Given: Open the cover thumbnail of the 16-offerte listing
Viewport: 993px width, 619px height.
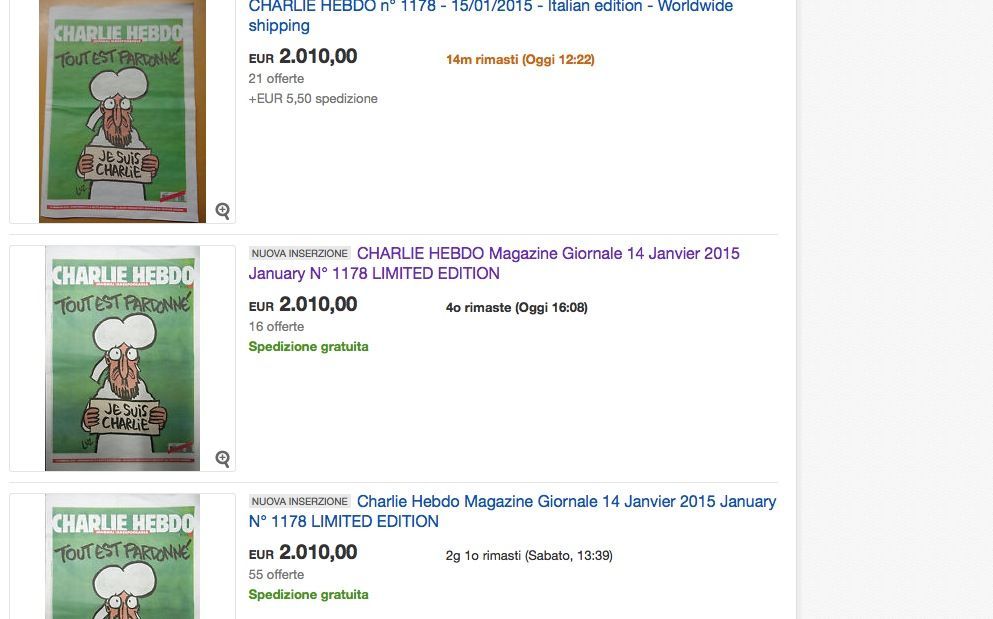Looking at the screenshot, I should 122,358.
